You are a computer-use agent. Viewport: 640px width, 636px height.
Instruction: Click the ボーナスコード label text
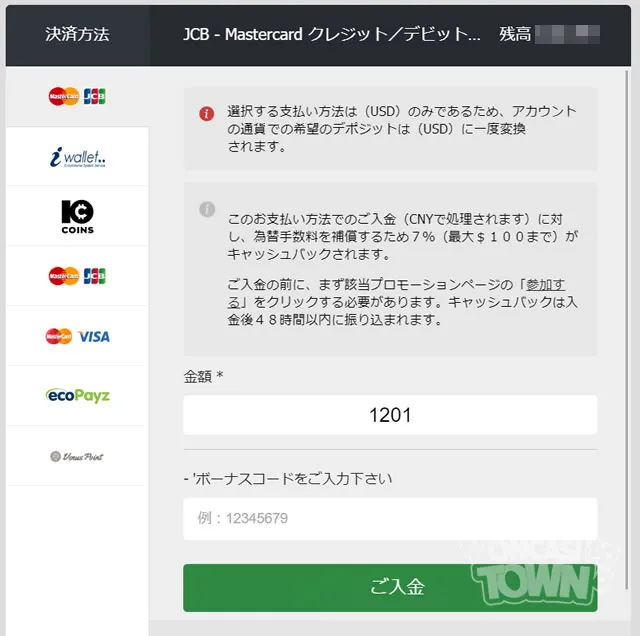[288, 479]
